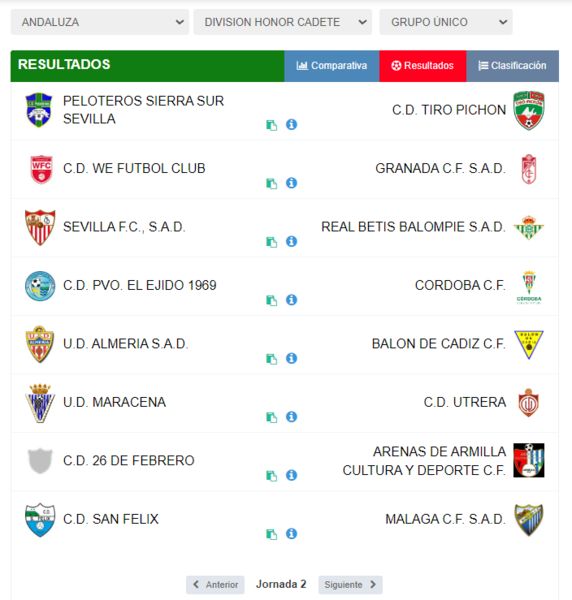The image size is (572, 600).
Task: Select the Resultados tab
Action: pos(423,66)
